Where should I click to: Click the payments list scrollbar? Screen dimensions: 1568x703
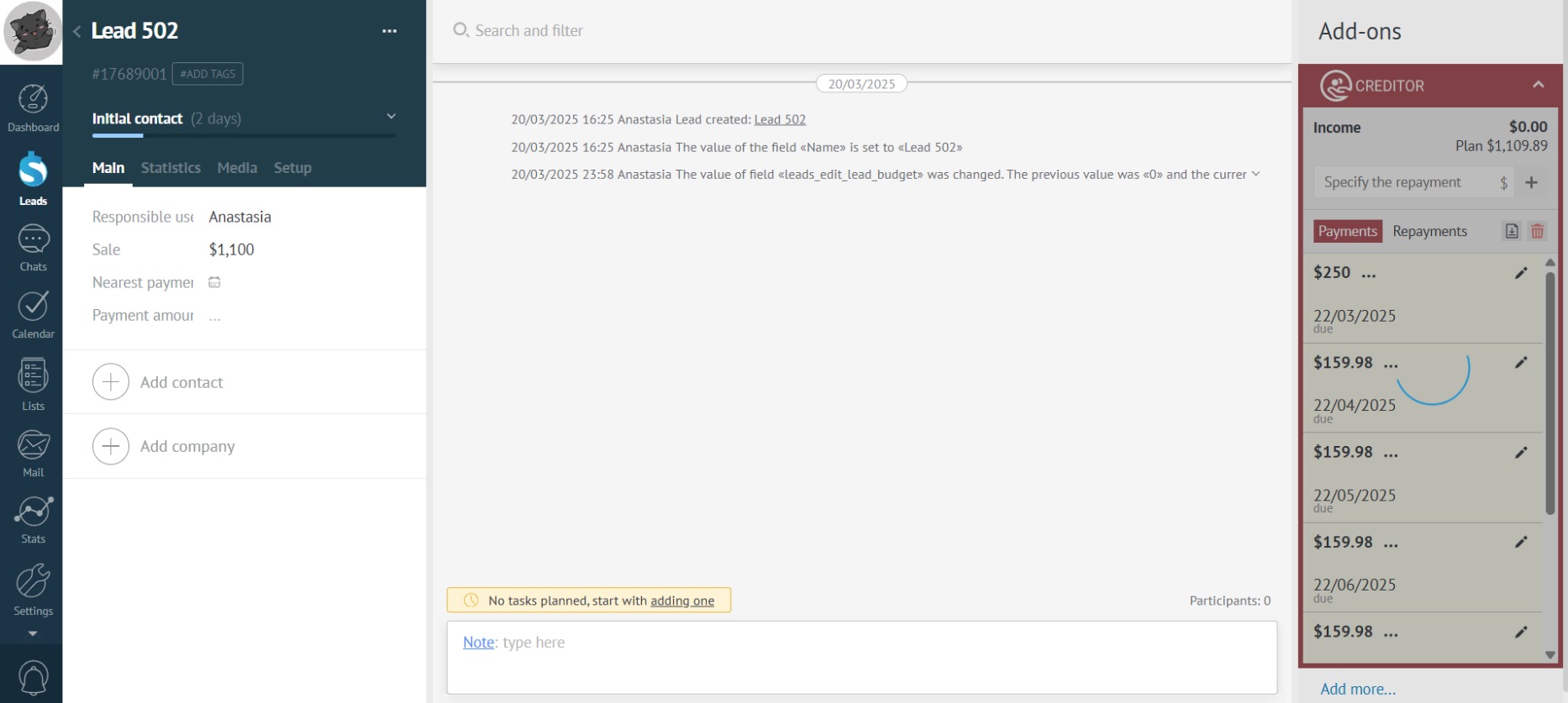tap(1550, 395)
